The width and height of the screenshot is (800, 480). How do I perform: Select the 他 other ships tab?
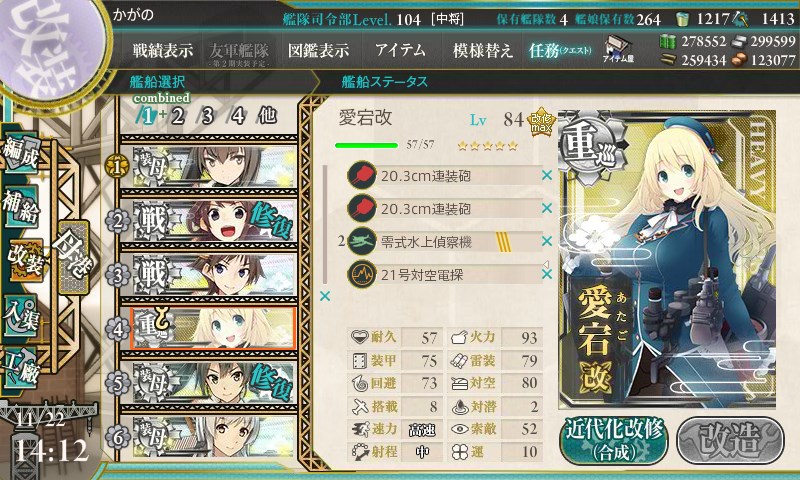tap(267, 116)
